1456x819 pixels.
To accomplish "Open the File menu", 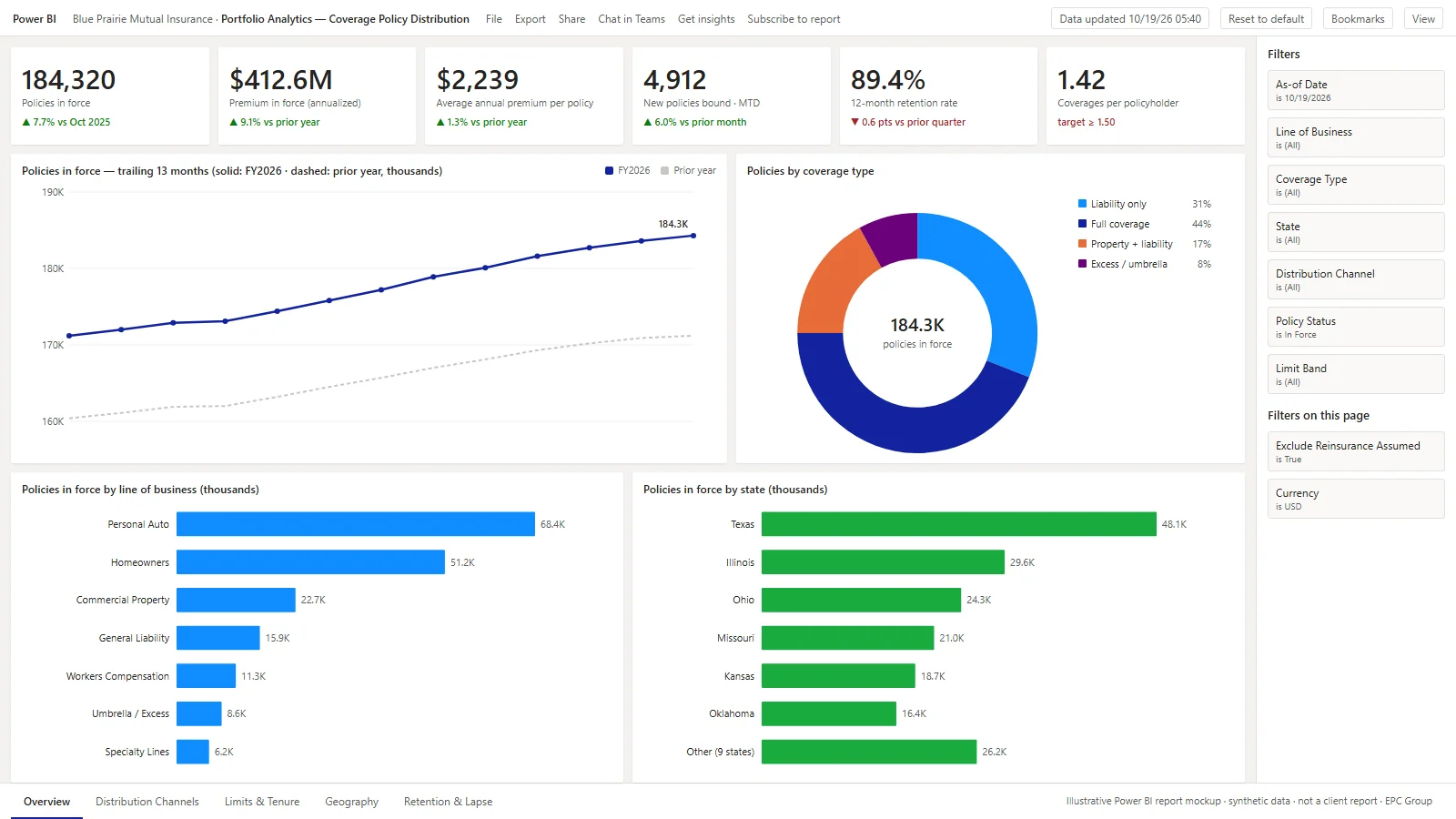I will click(x=493, y=19).
